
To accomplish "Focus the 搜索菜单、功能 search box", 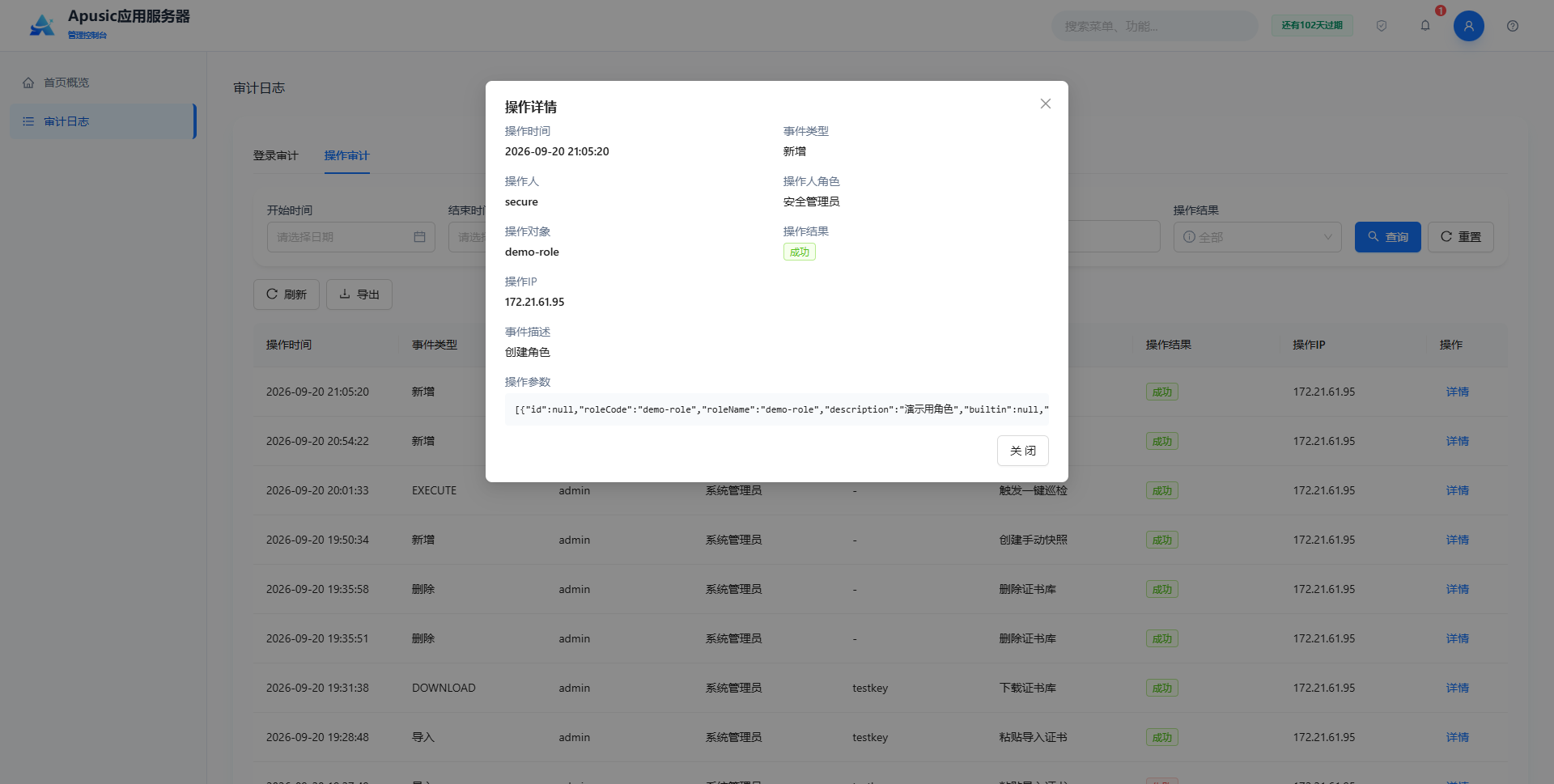I will [1154, 26].
